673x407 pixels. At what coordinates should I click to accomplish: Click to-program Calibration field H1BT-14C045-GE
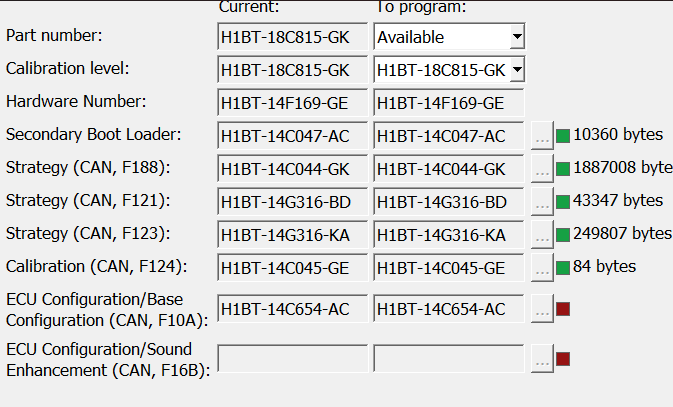click(x=448, y=268)
